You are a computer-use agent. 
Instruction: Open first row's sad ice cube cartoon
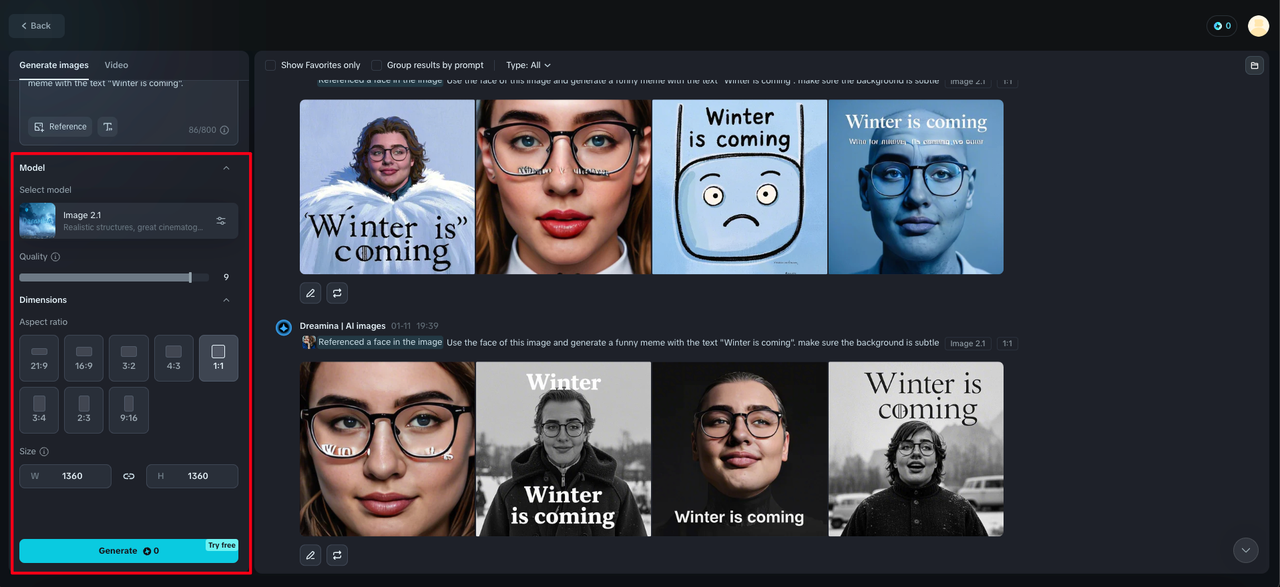(739, 186)
